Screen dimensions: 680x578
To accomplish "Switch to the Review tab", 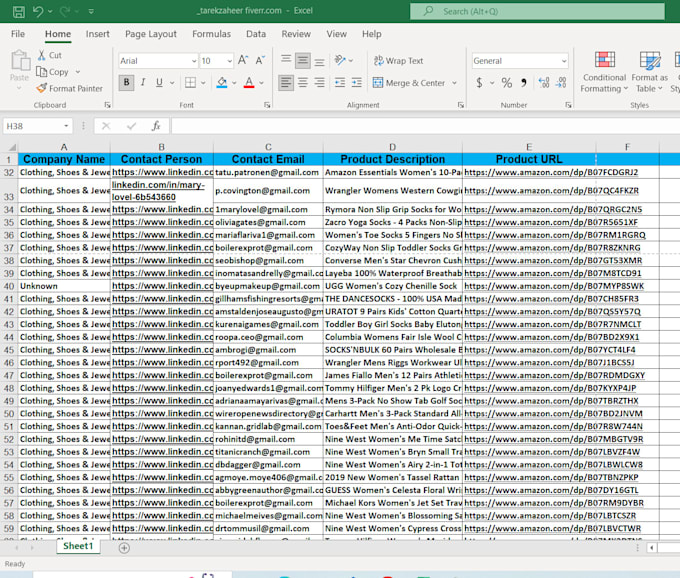I will pyautogui.click(x=296, y=34).
